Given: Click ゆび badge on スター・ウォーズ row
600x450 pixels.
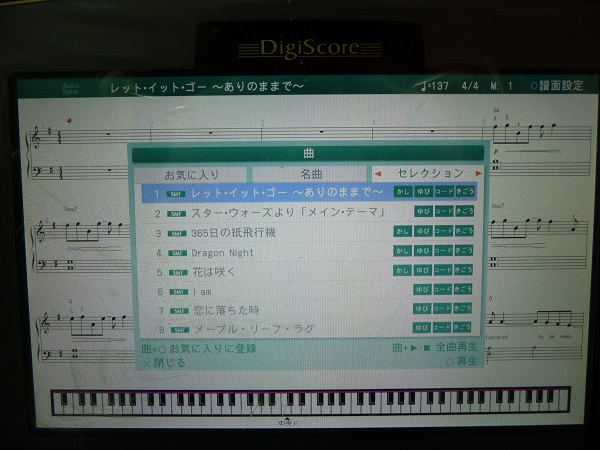Looking at the screenshot, I should click(423, 213).
